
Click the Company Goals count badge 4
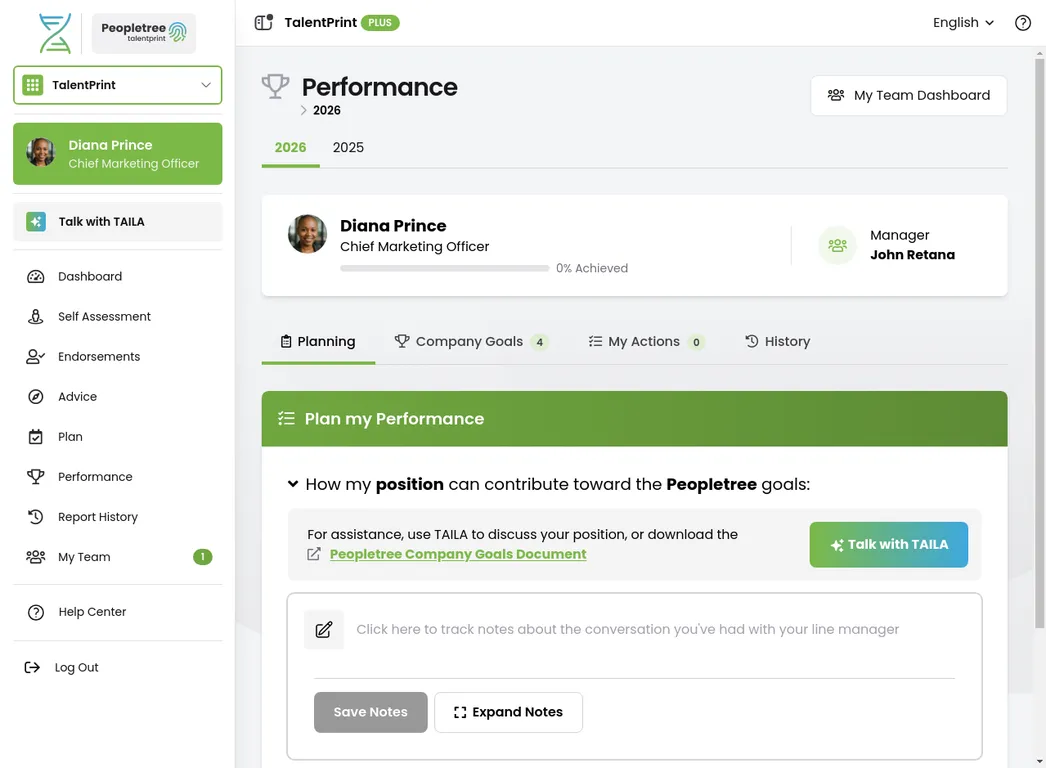540,342
